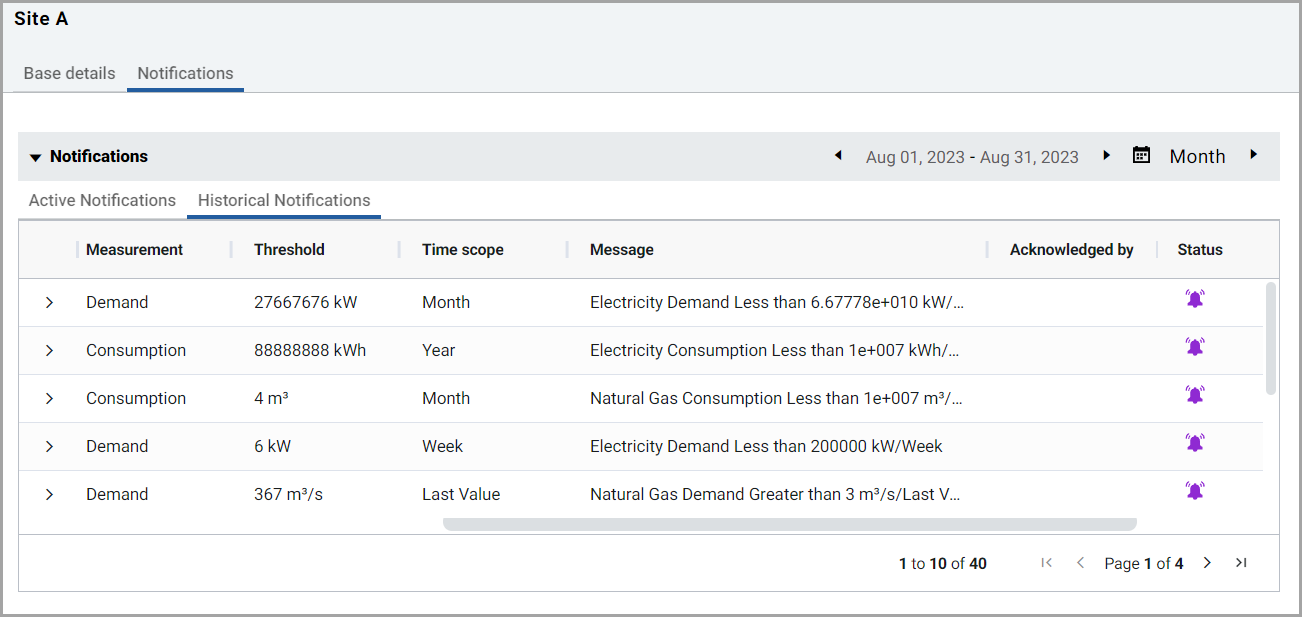Click the Threshold column header

point(289,250)
